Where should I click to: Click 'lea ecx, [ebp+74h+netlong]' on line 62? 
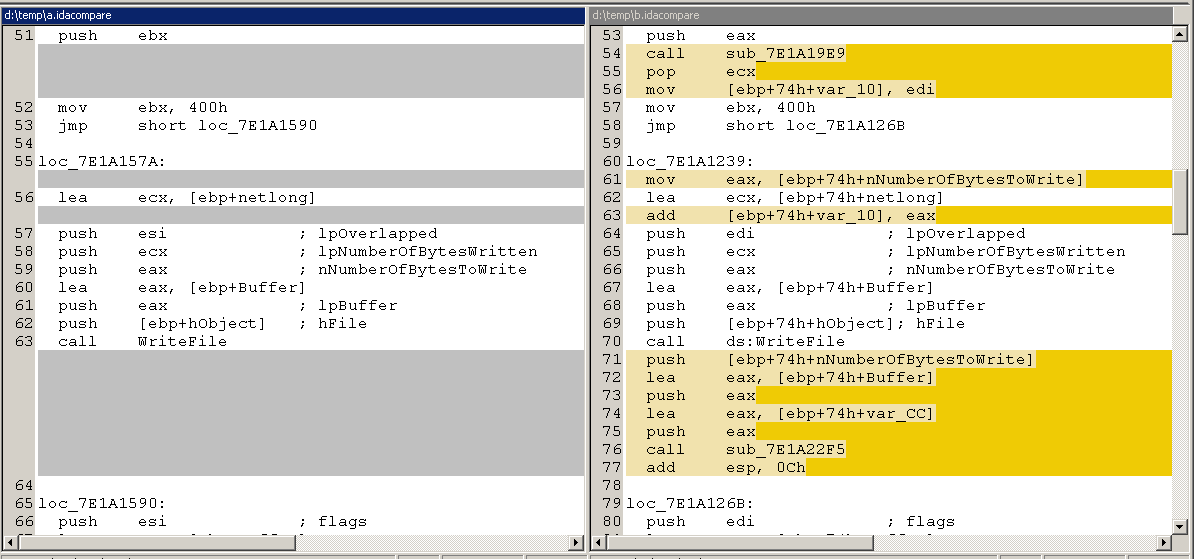795,198
